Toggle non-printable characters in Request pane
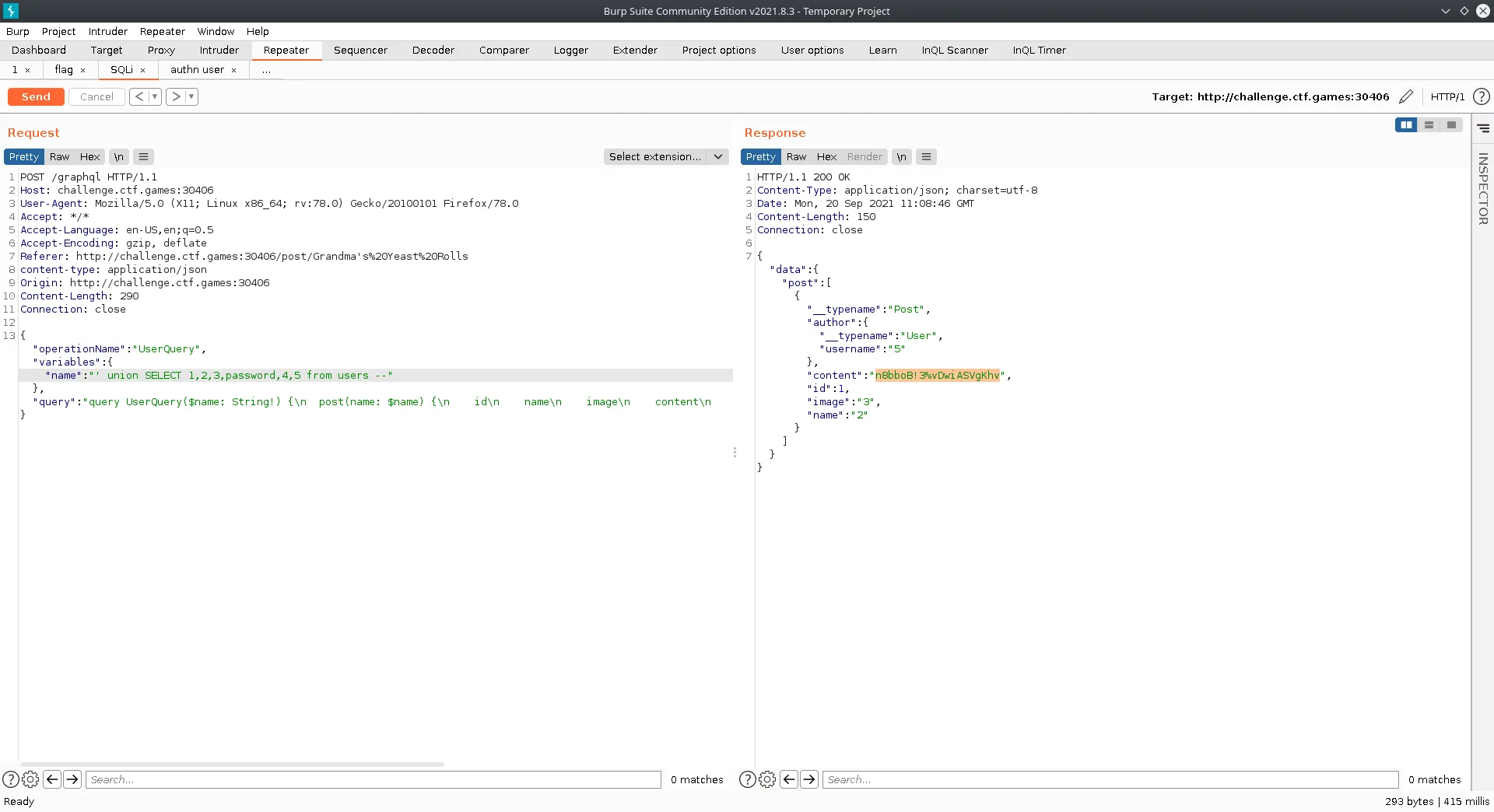Image resolution: width=1494 pixels, height=812 pixels. pyautogui.click(x=118, y=156)
